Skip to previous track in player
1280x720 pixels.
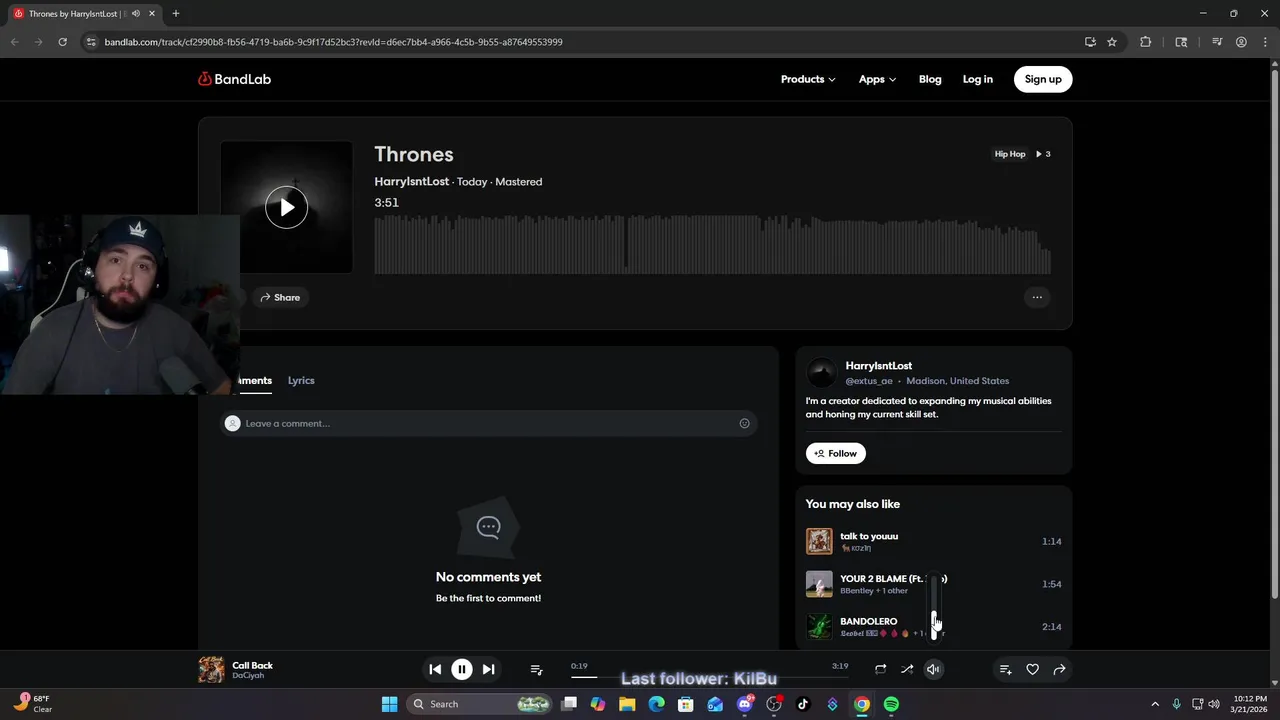coord(435,669)
